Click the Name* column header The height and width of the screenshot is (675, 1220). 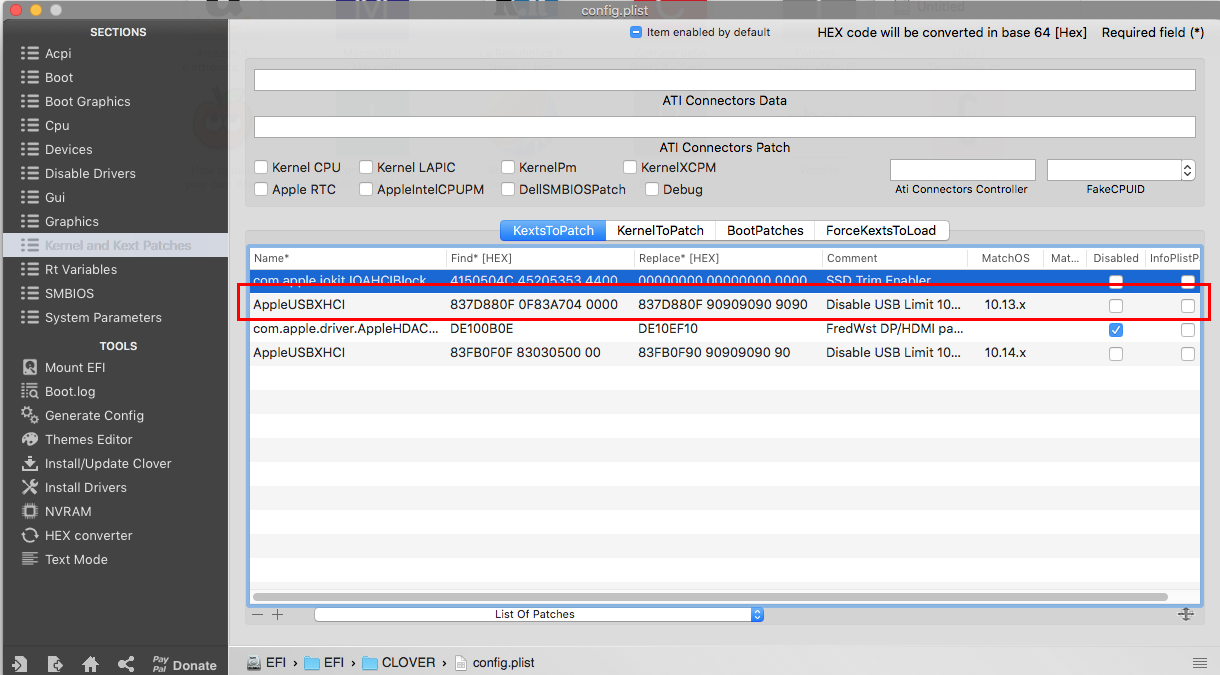tap(348, 258)
